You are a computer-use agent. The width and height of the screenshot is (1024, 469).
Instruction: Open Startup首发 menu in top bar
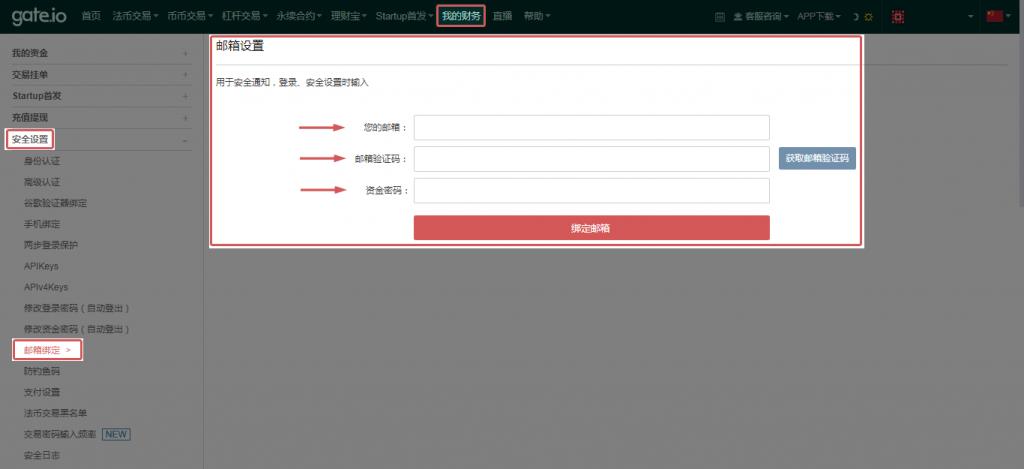(x=404, y=16)
